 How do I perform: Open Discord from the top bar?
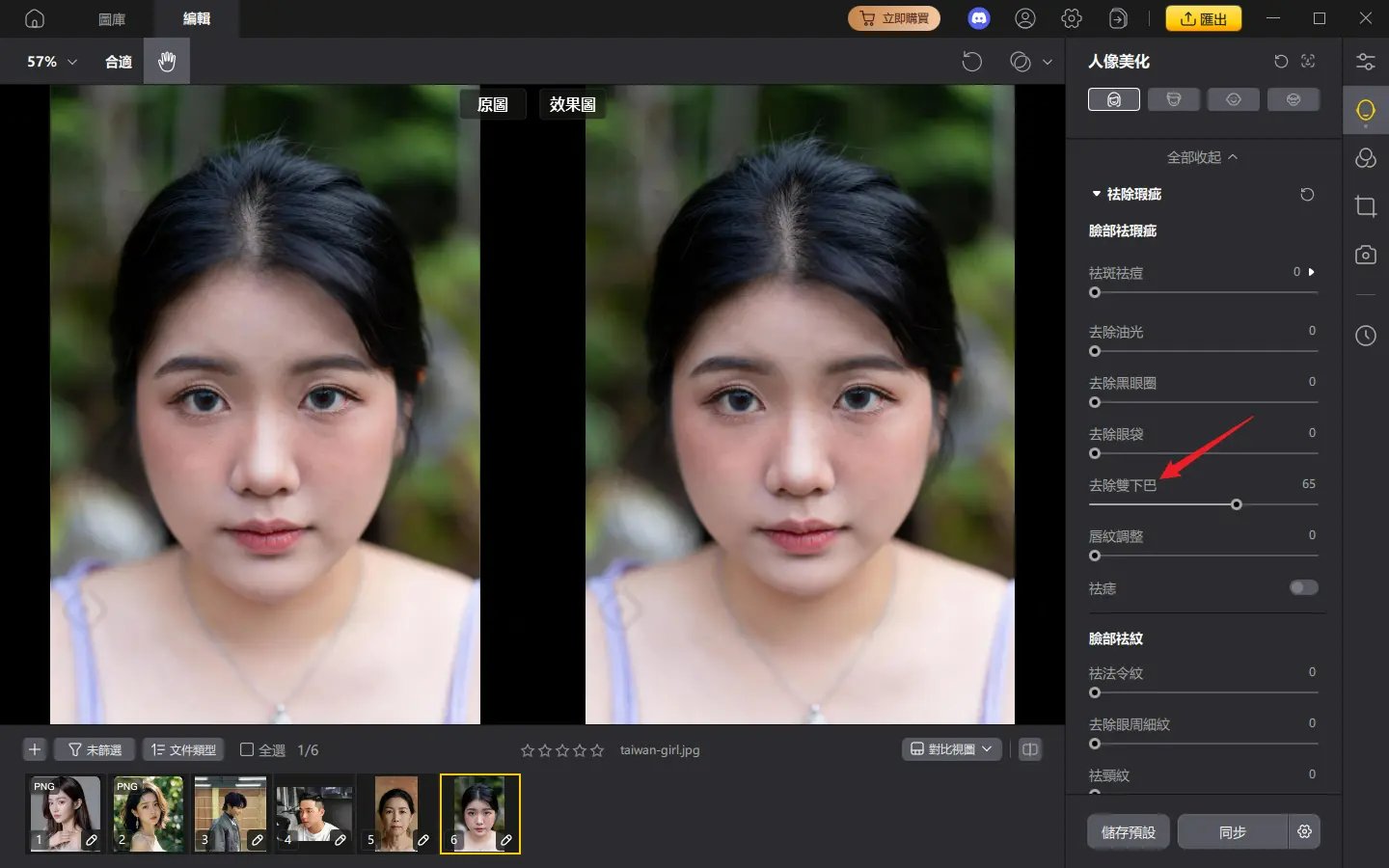pyautogui.click(x=978, y=17)
